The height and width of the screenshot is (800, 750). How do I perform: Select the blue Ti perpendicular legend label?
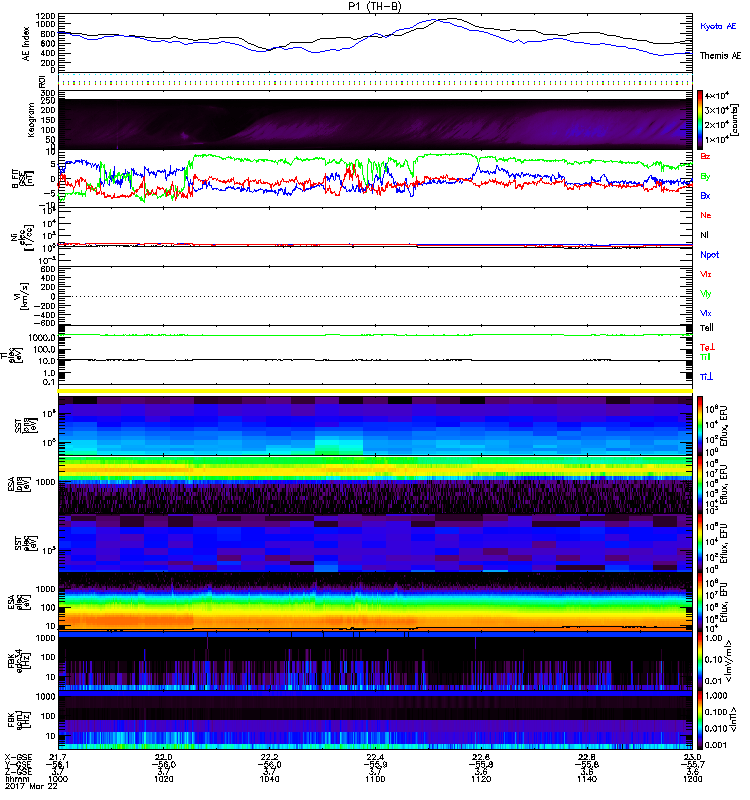[706, 377]
